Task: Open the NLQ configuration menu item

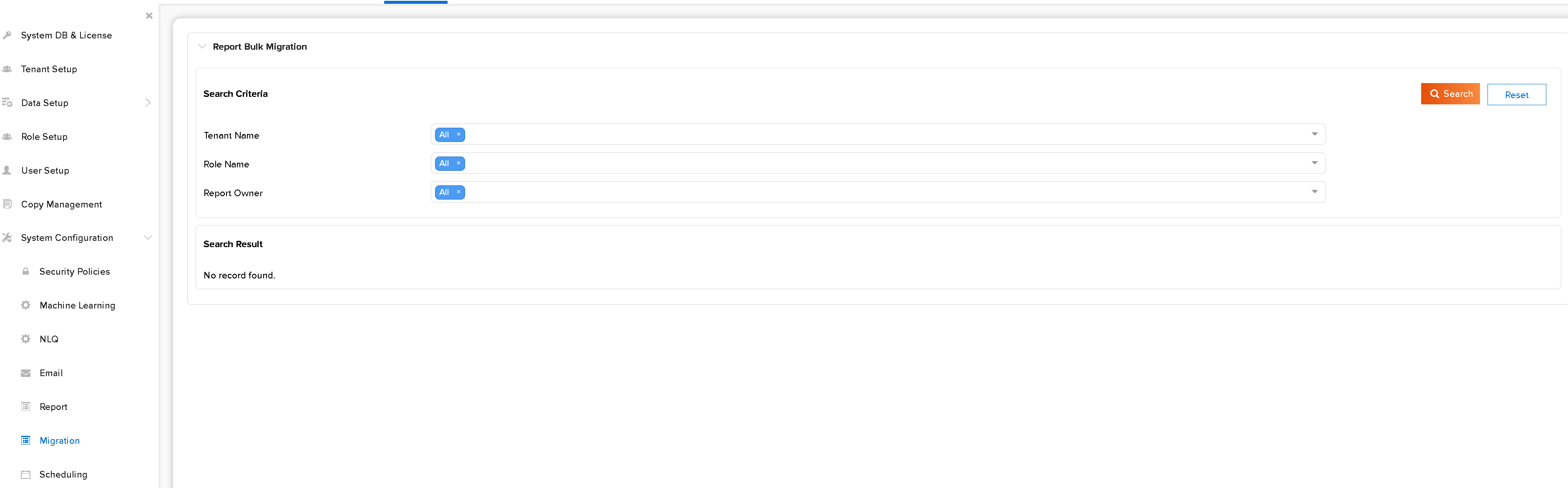Action: coord(49,339)
